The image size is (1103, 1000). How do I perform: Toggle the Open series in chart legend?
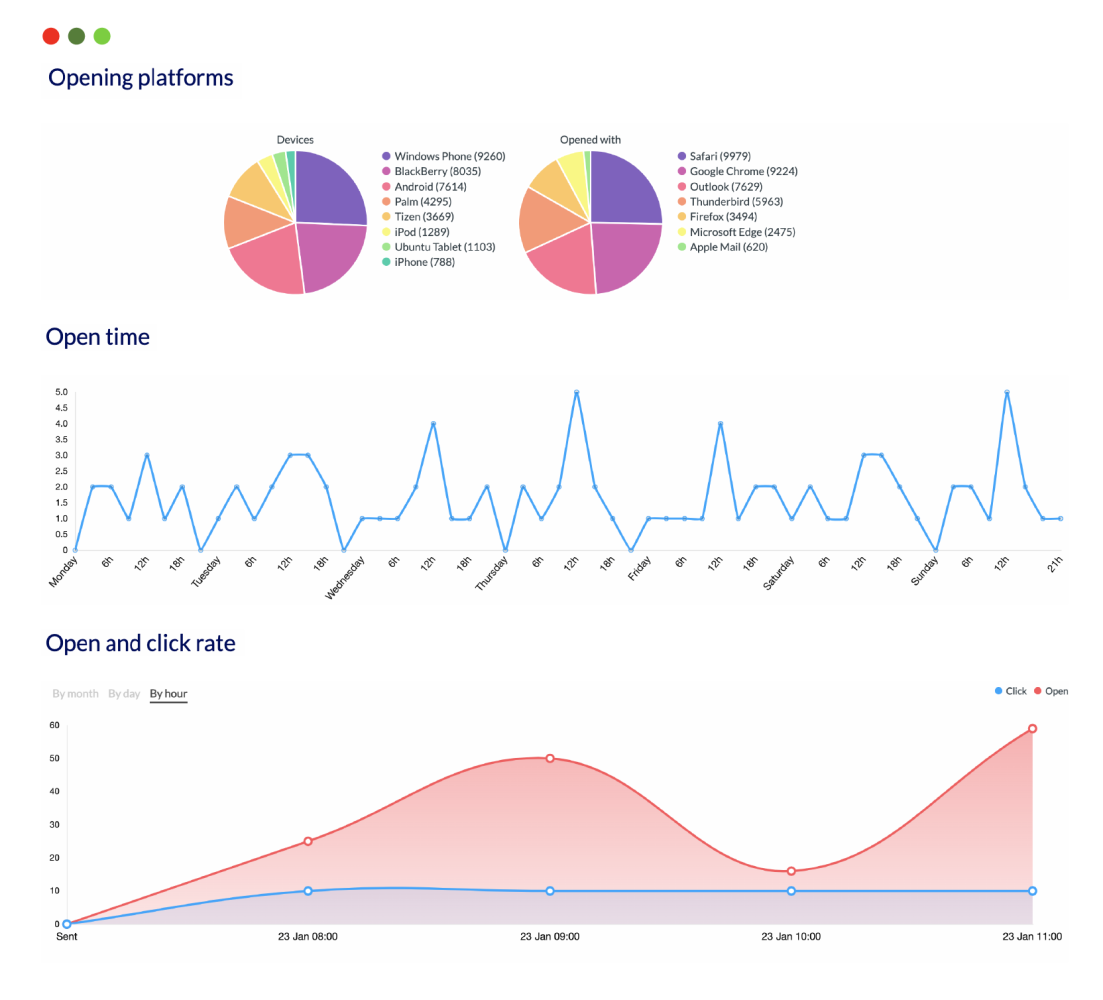click(x=1051, y=691)
